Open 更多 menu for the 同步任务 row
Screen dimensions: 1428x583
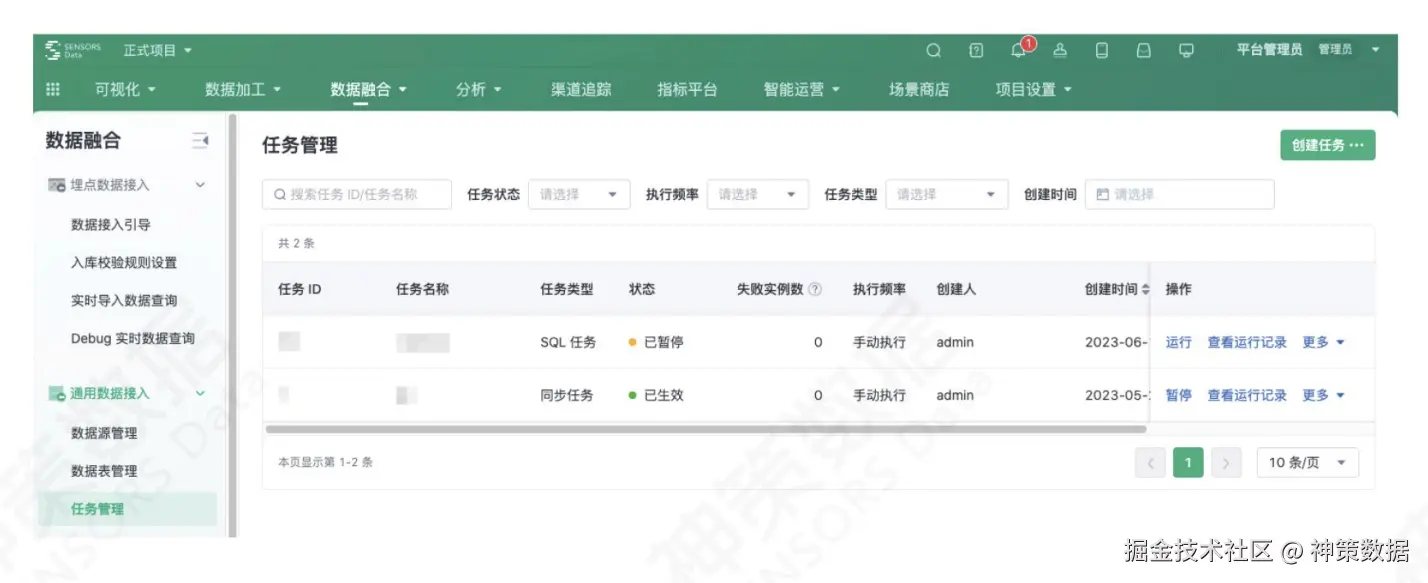pos(1323,395)
